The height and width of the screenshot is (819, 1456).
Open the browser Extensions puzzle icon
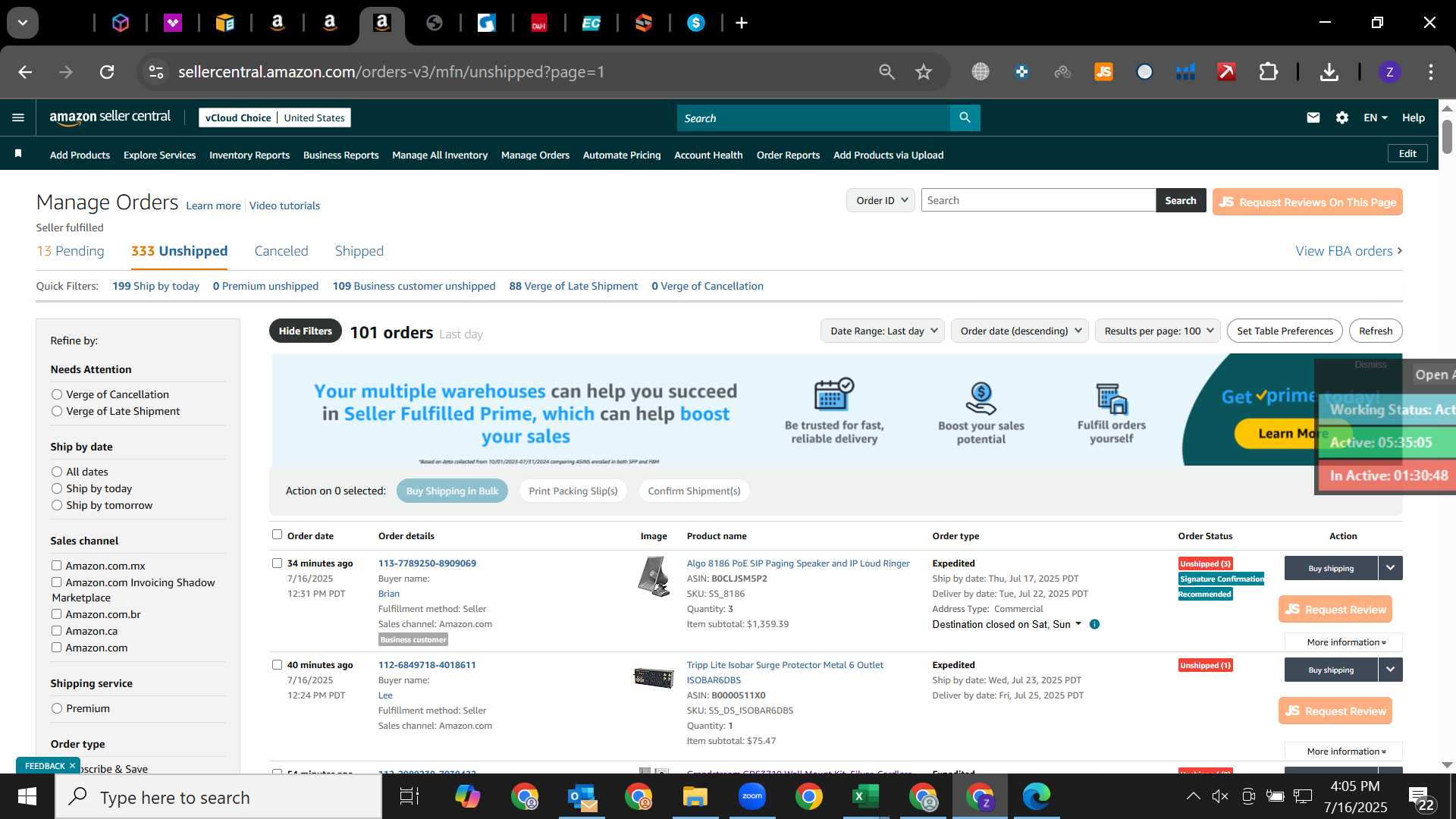1268,72
